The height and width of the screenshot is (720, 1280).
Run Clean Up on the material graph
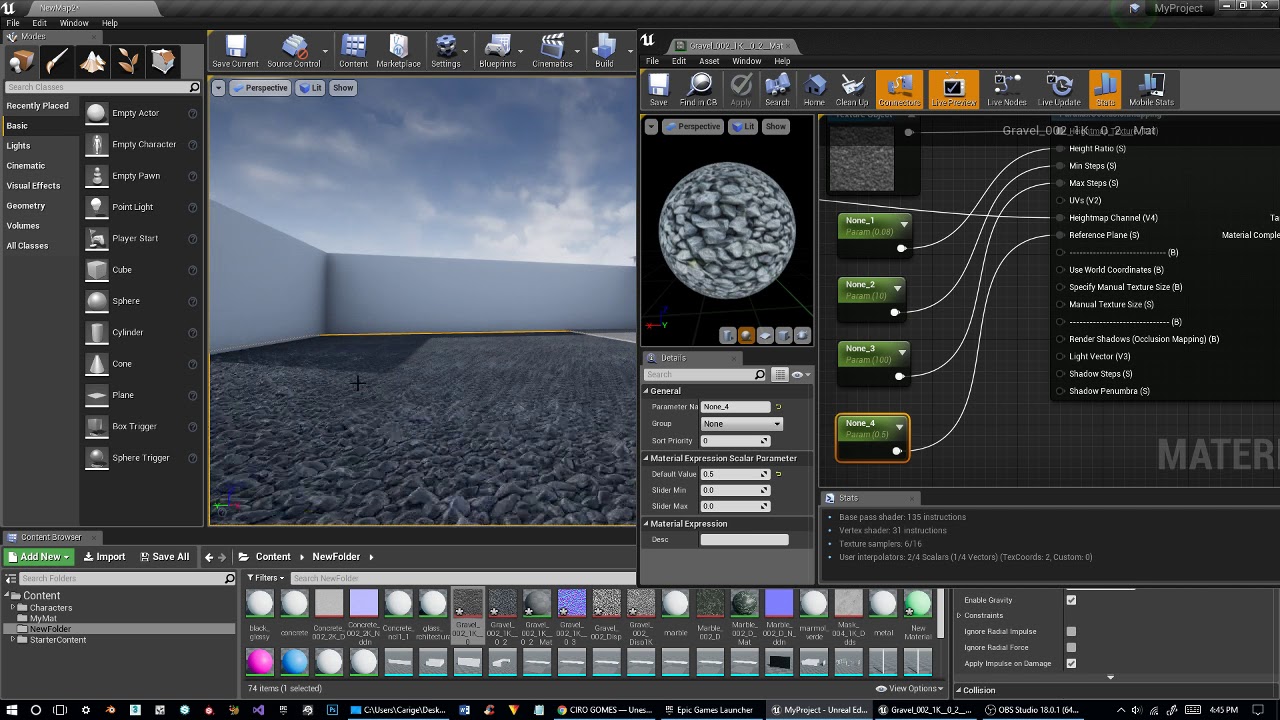(852, 90)
